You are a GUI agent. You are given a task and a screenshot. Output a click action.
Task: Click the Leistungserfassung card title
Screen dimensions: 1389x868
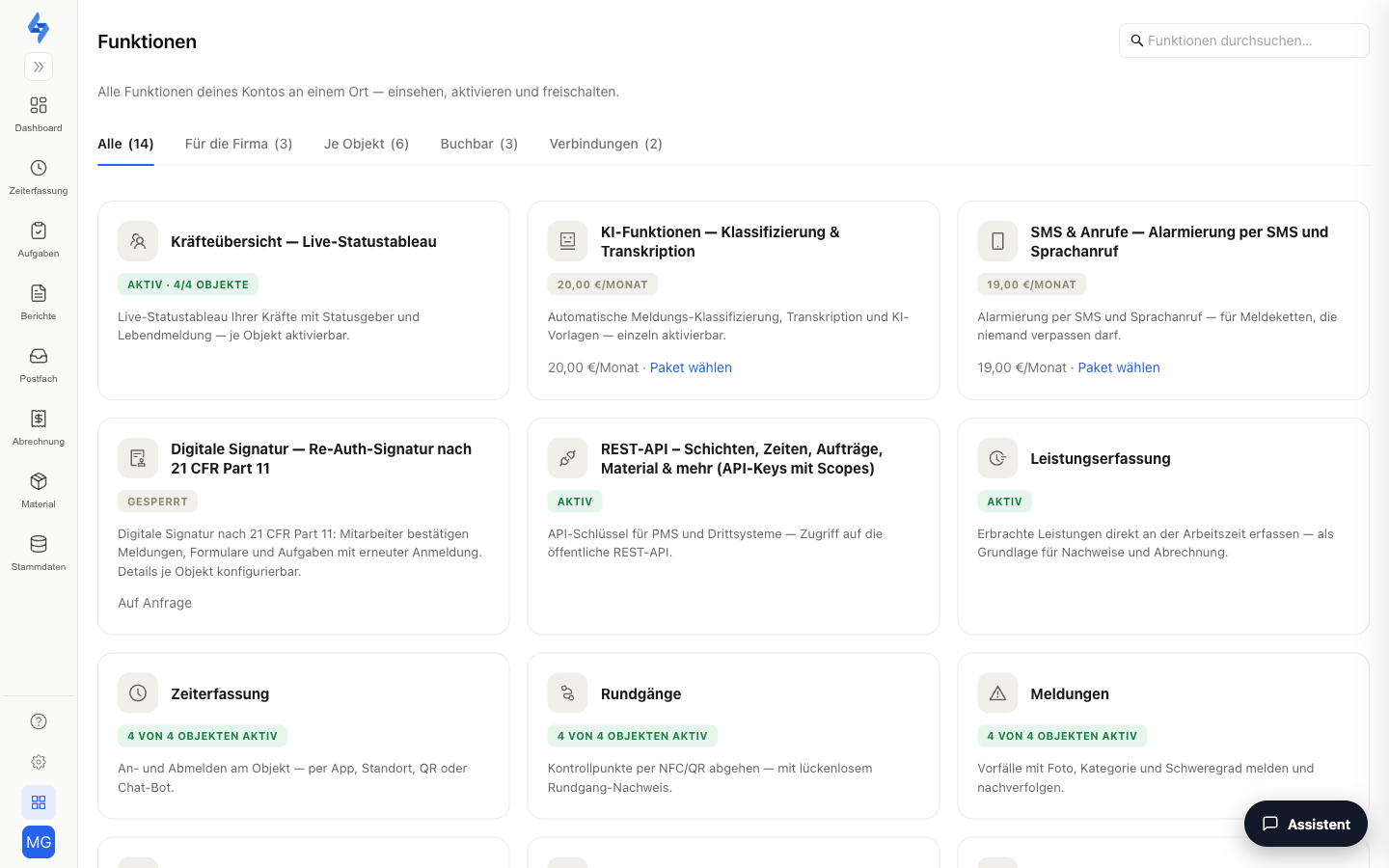coord(1101,458)
